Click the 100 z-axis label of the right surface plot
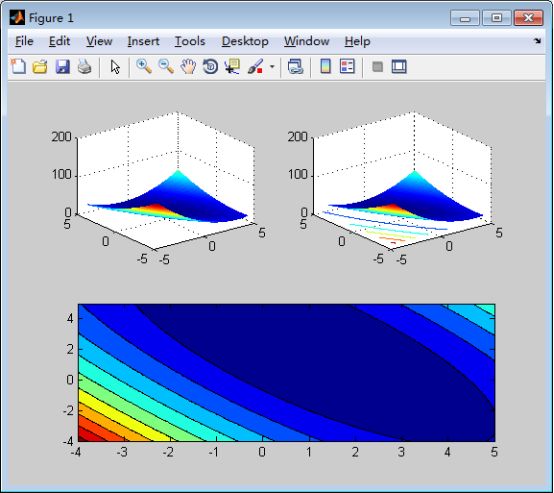Screen dimensions: 554x493 point(298,175)
